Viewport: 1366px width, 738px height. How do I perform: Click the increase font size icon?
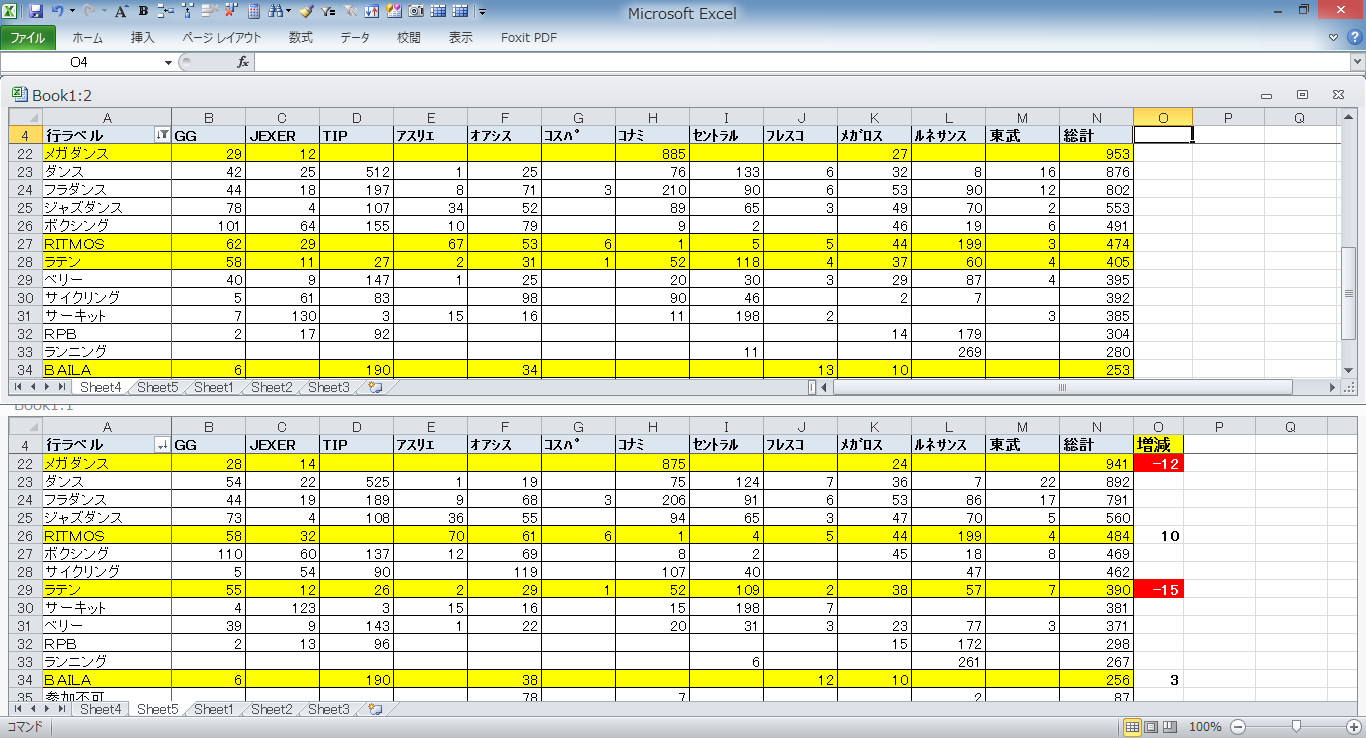[121, 12]
